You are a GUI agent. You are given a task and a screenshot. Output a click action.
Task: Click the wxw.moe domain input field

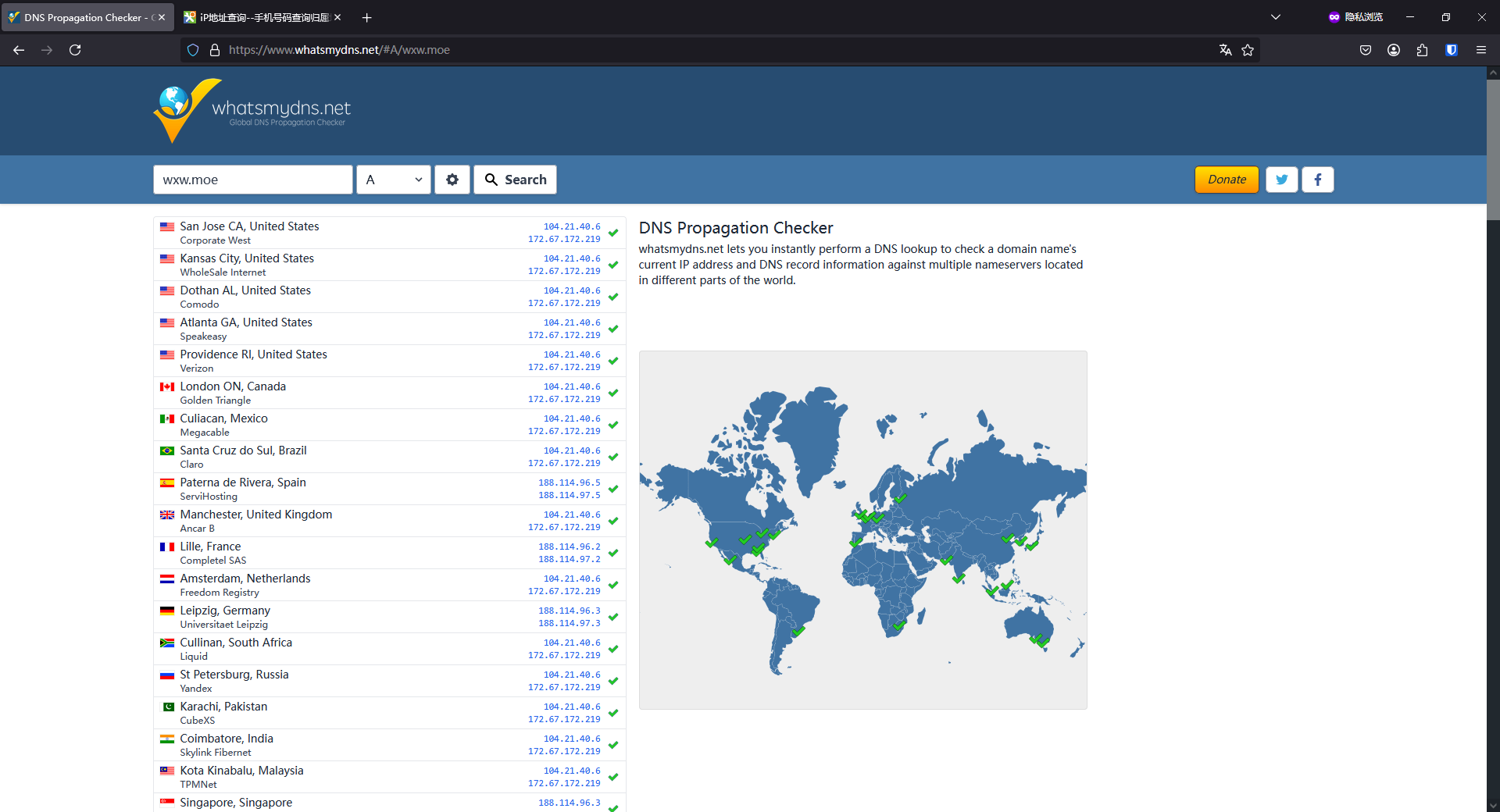coord(252,180)
